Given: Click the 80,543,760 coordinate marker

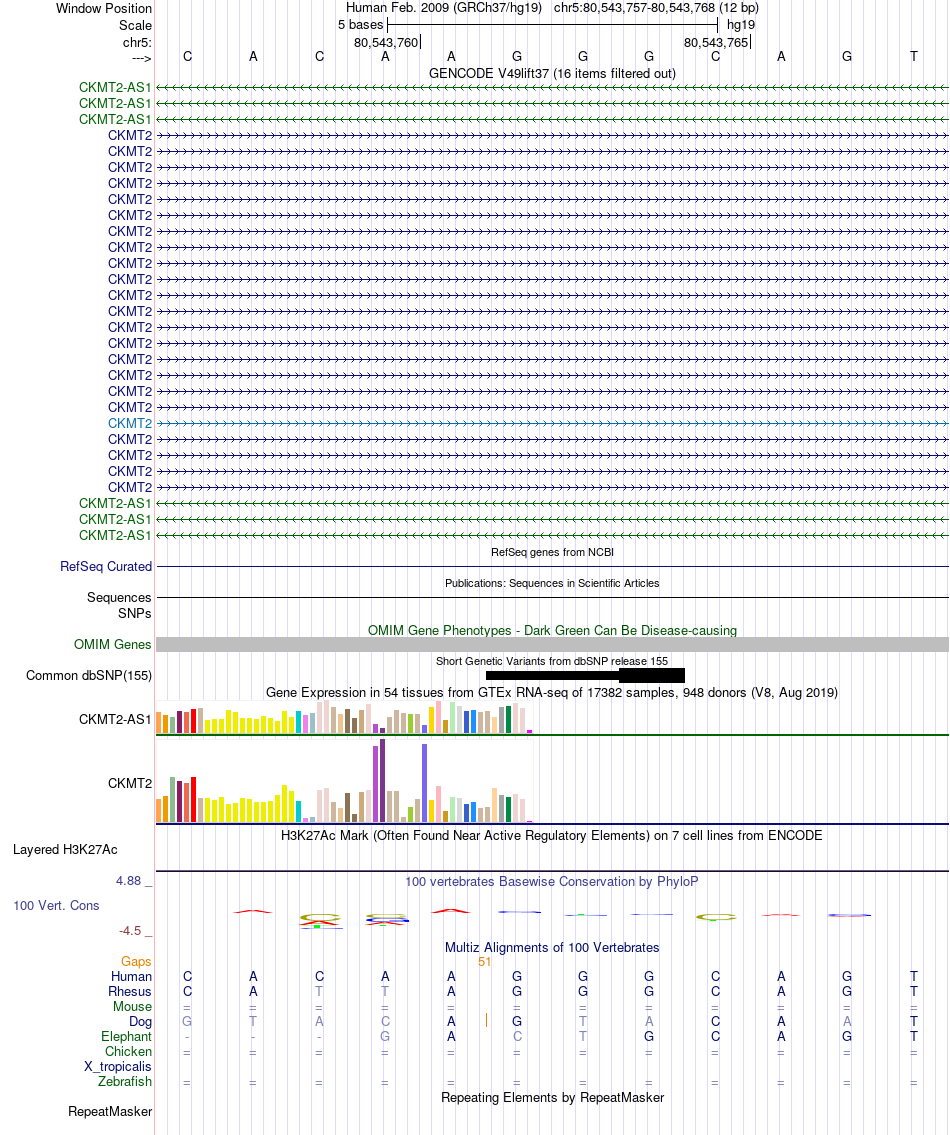Looking at the screenshot, I should tap(386, 43).
